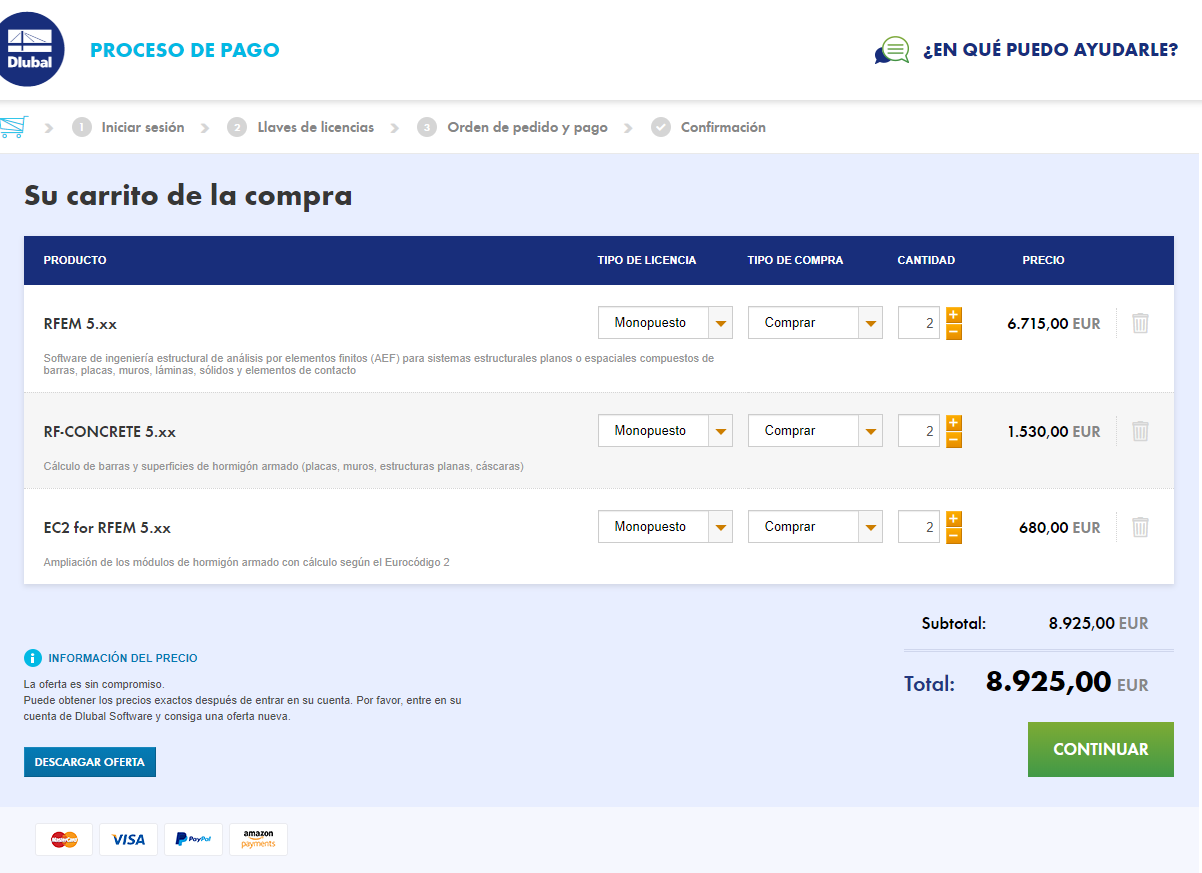Click DESCARGAR OFERTA
The width and height of the screenshot is (1202, 873).
click(x=89, y=761)
